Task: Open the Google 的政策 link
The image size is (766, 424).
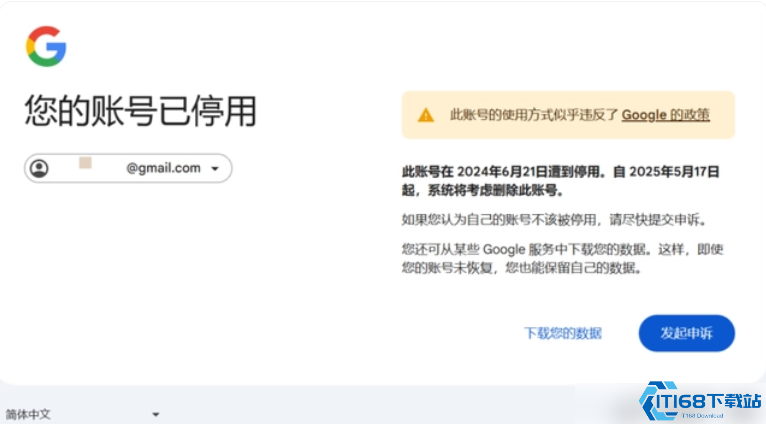Action: (665, 115)
